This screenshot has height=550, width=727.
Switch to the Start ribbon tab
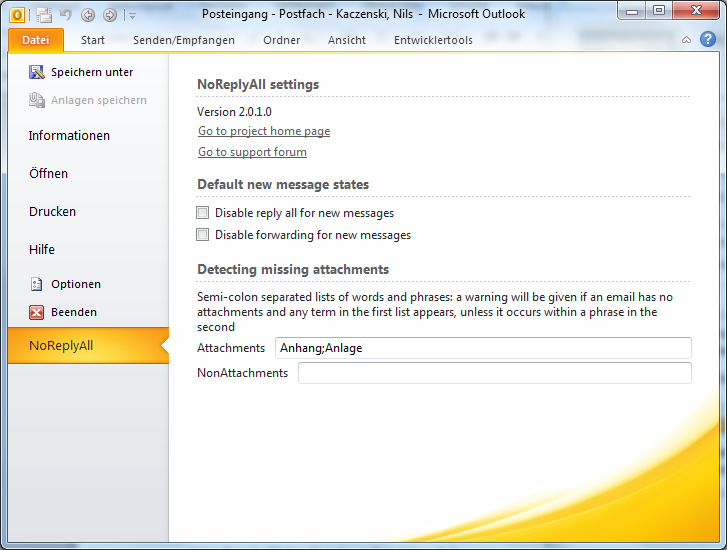point(93,40)
